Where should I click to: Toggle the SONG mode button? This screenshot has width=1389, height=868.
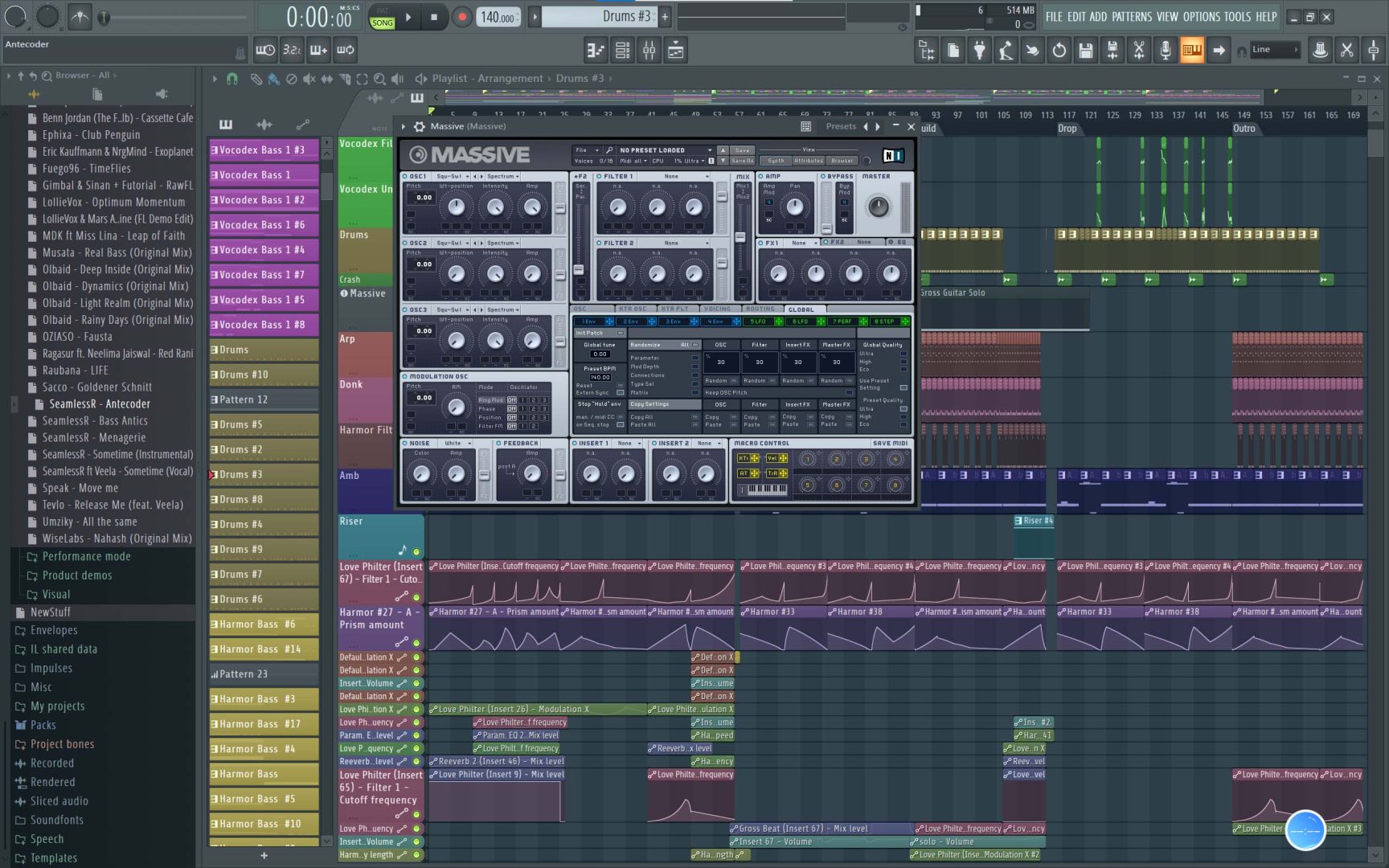[x=383, y=23]
